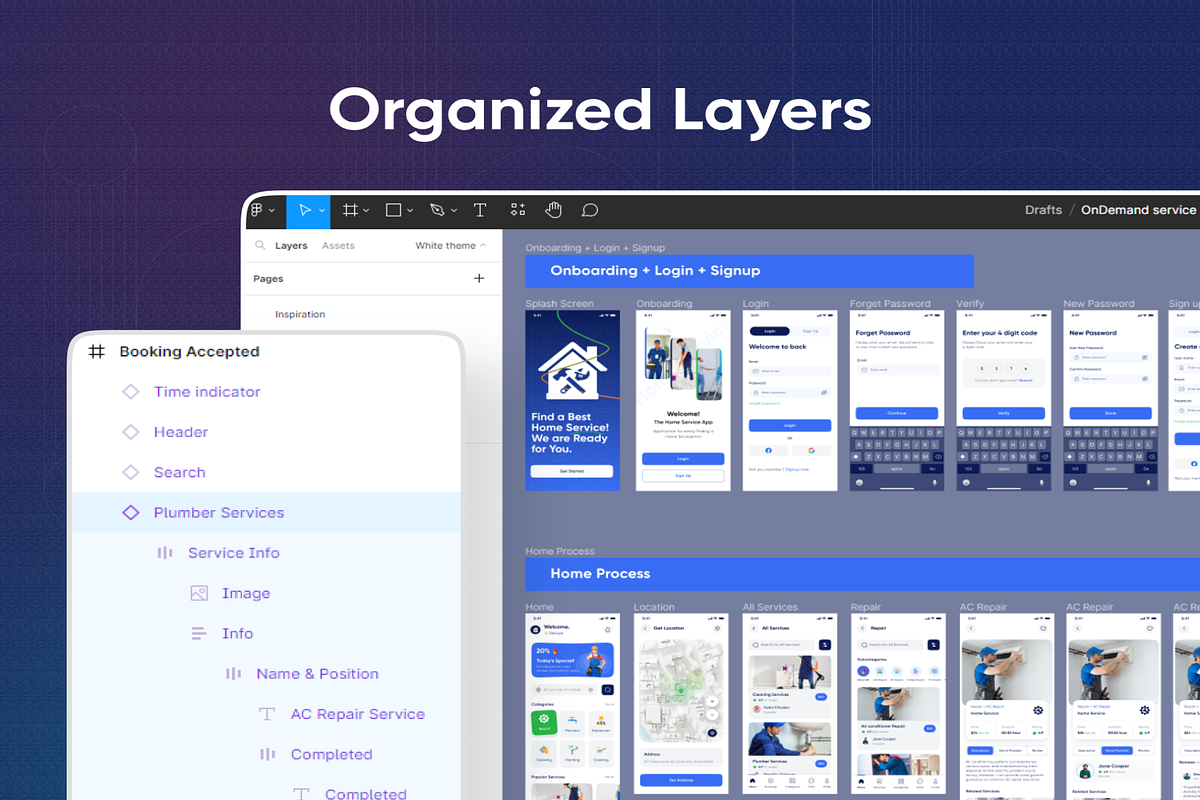Select the Onboarding + Login + Signup section banner
Image resolution: width=1200 pixels, height=800 pixels.
[x=749, y=271]
